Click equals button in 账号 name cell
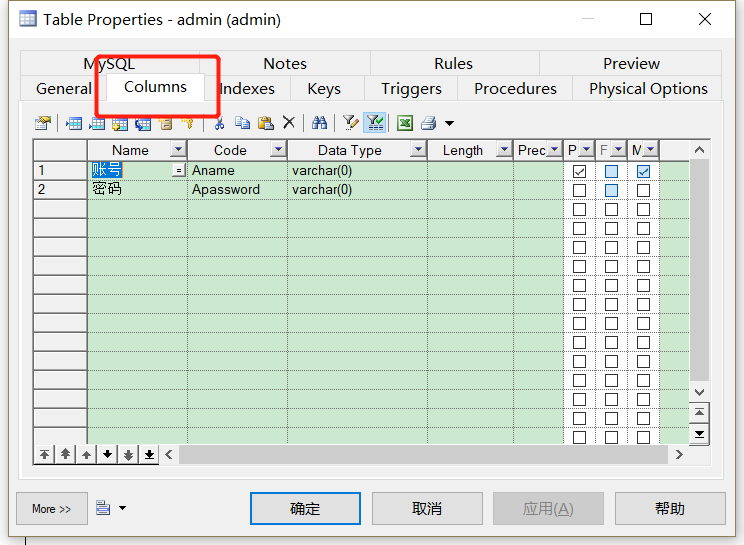 179,170
